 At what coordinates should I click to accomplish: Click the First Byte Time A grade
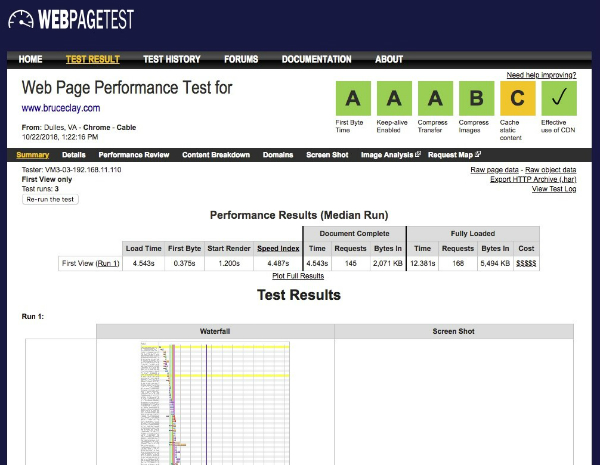pos(353,98)
